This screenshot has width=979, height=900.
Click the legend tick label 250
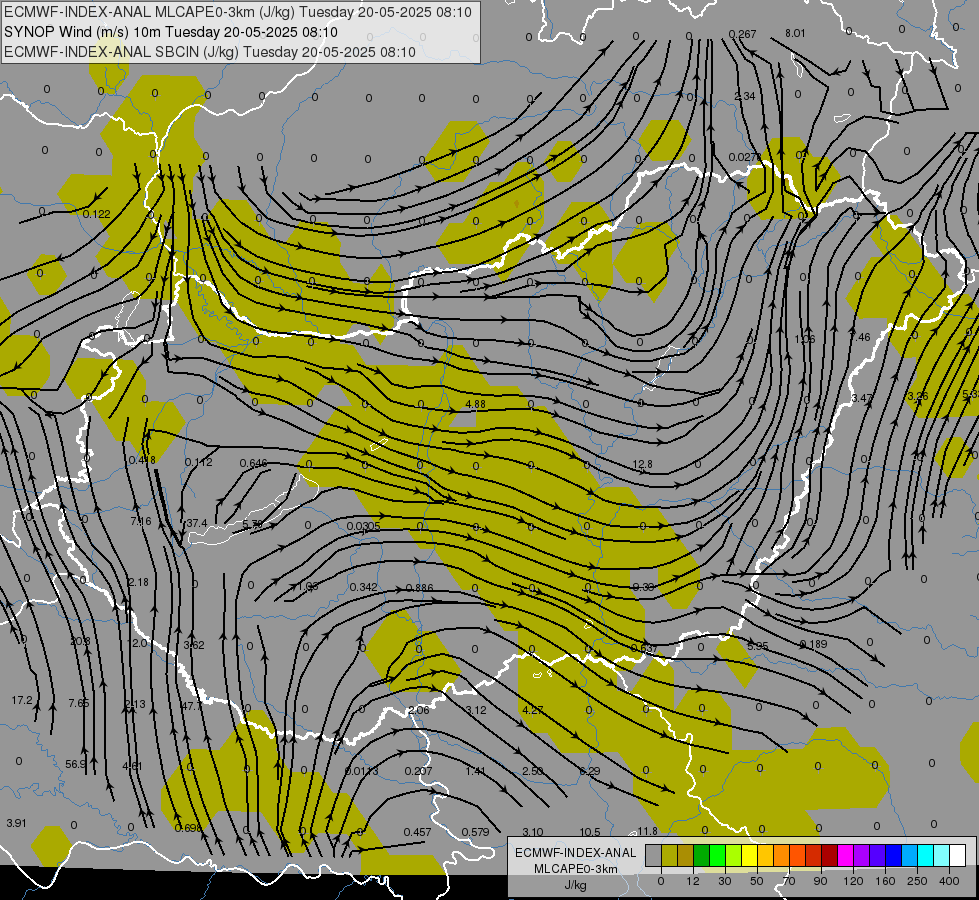click(x=917, y=881)
